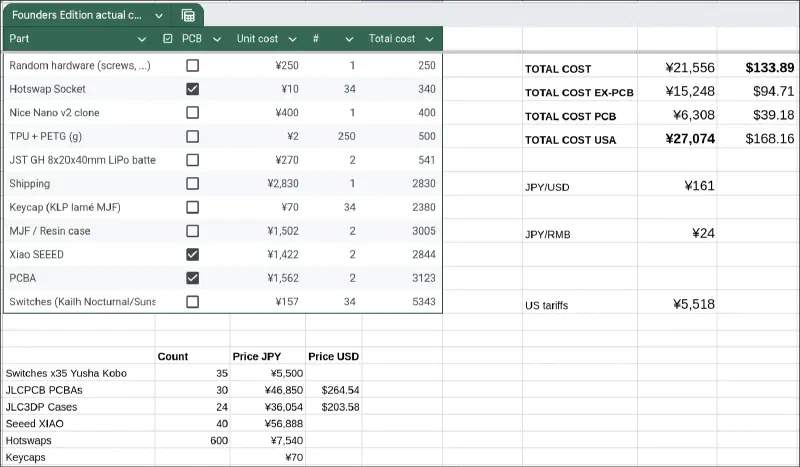
Task: Select the '$94.71' value cell
Action: (x=773, y=91)
